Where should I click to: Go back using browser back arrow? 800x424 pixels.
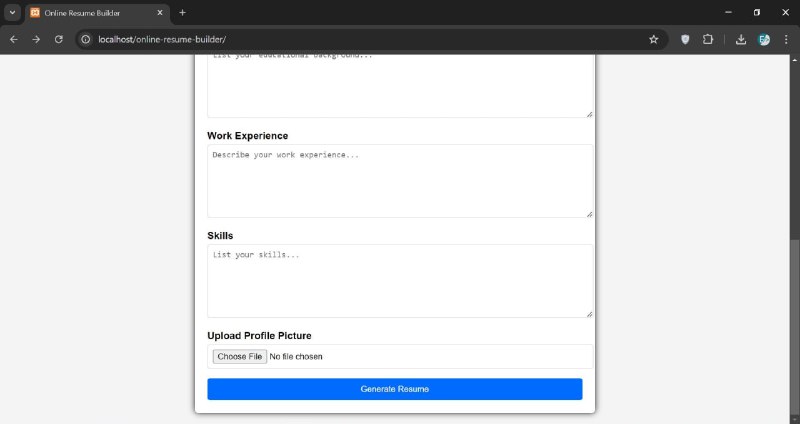point(14,39)
